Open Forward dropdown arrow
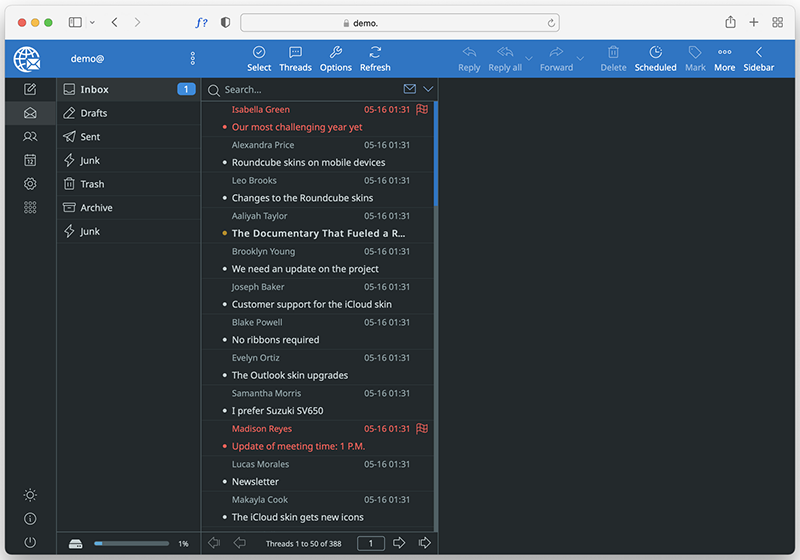 (x=580, y=58)
